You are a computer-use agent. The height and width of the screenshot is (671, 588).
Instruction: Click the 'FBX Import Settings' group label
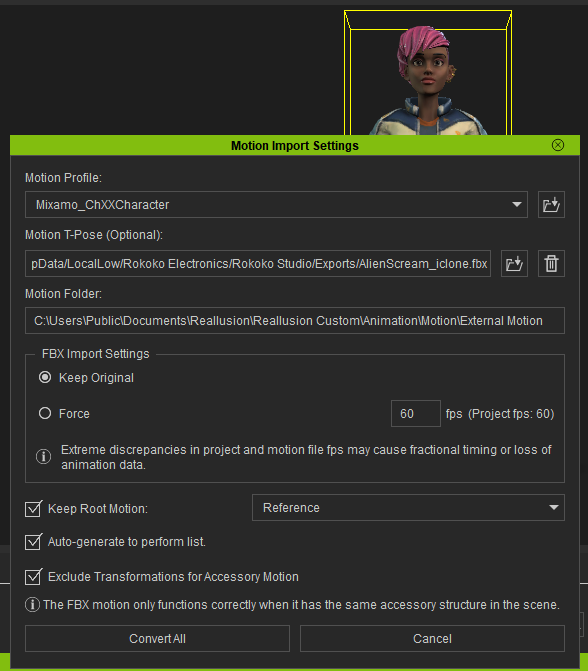tap(95, 354)
